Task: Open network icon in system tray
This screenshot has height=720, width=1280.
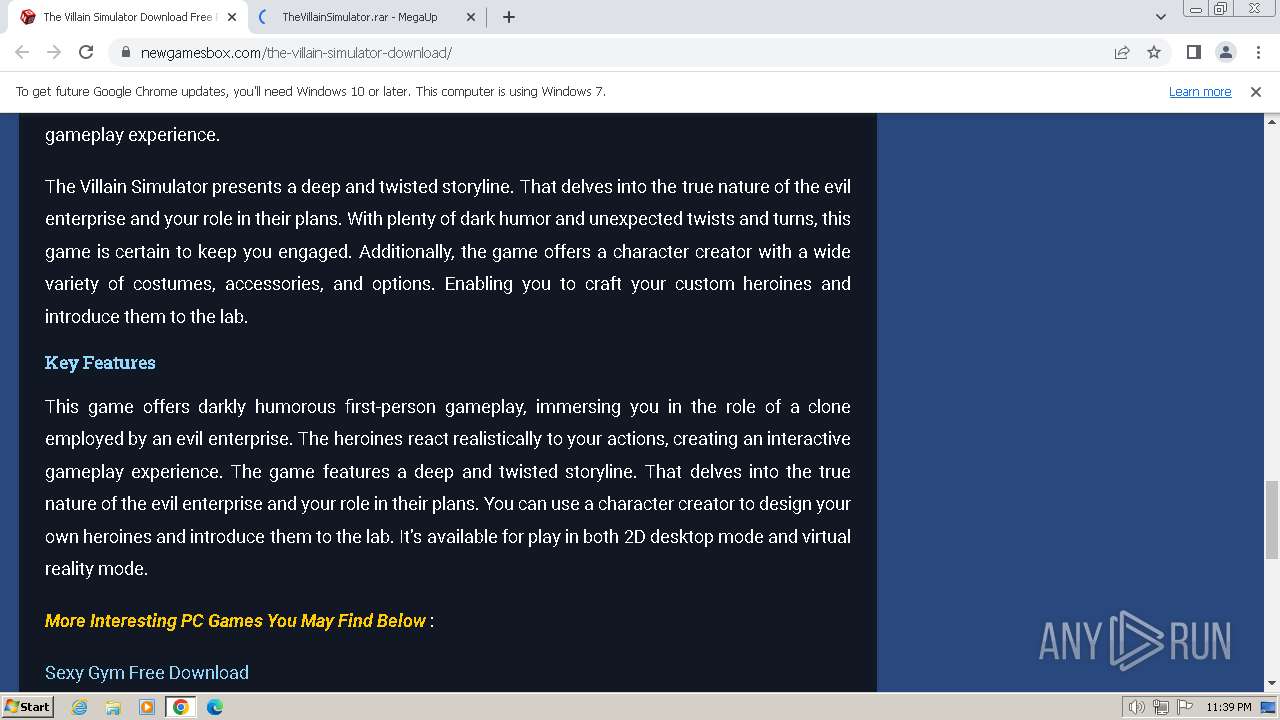Action: click(x=1161, y=707)
